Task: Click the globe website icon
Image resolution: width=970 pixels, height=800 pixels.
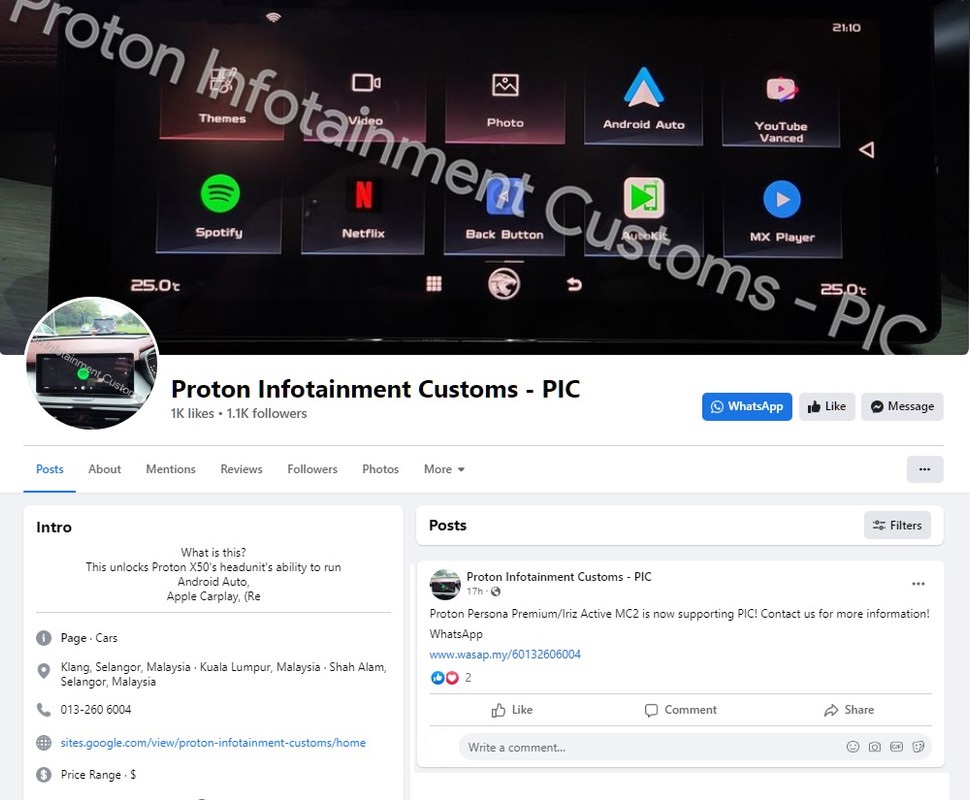Action: (x=43, y=742)
